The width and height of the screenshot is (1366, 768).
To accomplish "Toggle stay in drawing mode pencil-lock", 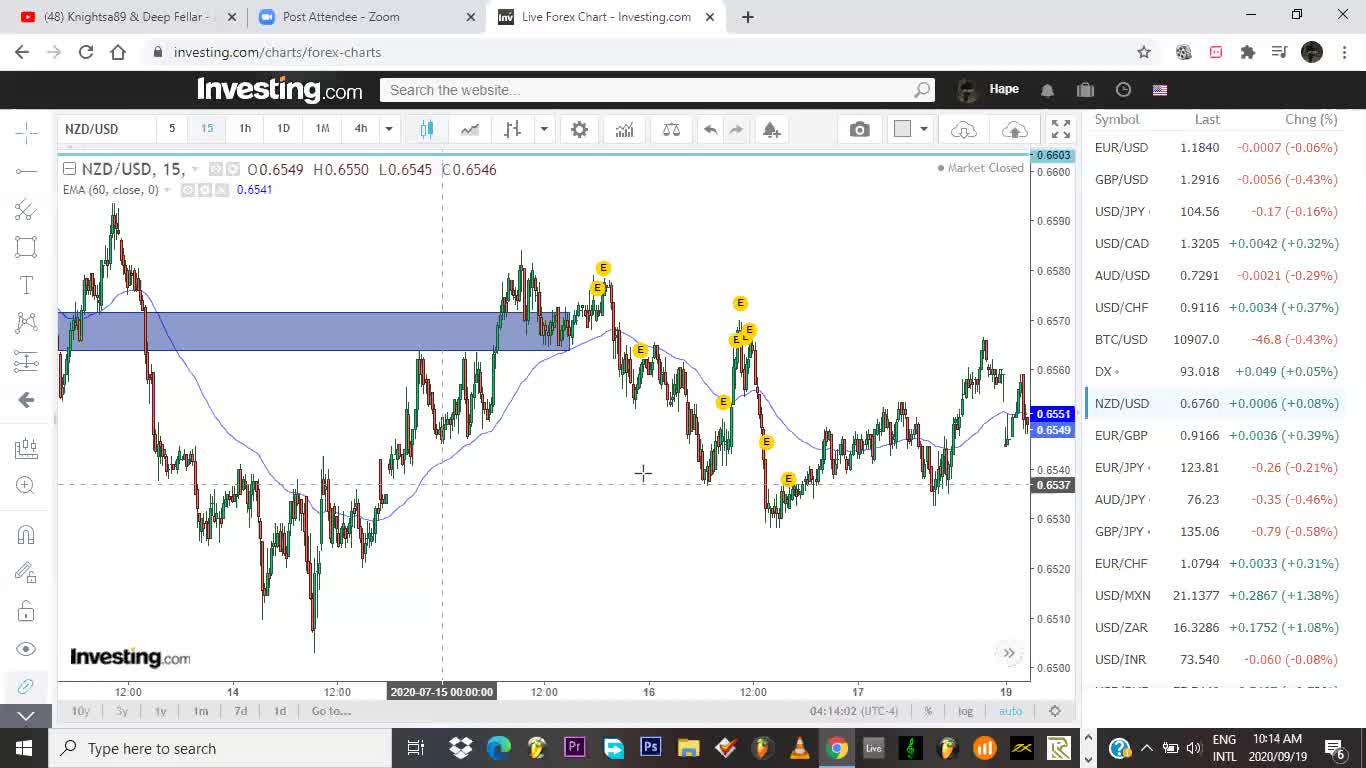I will pyautogui.click(x=26, y=573).
